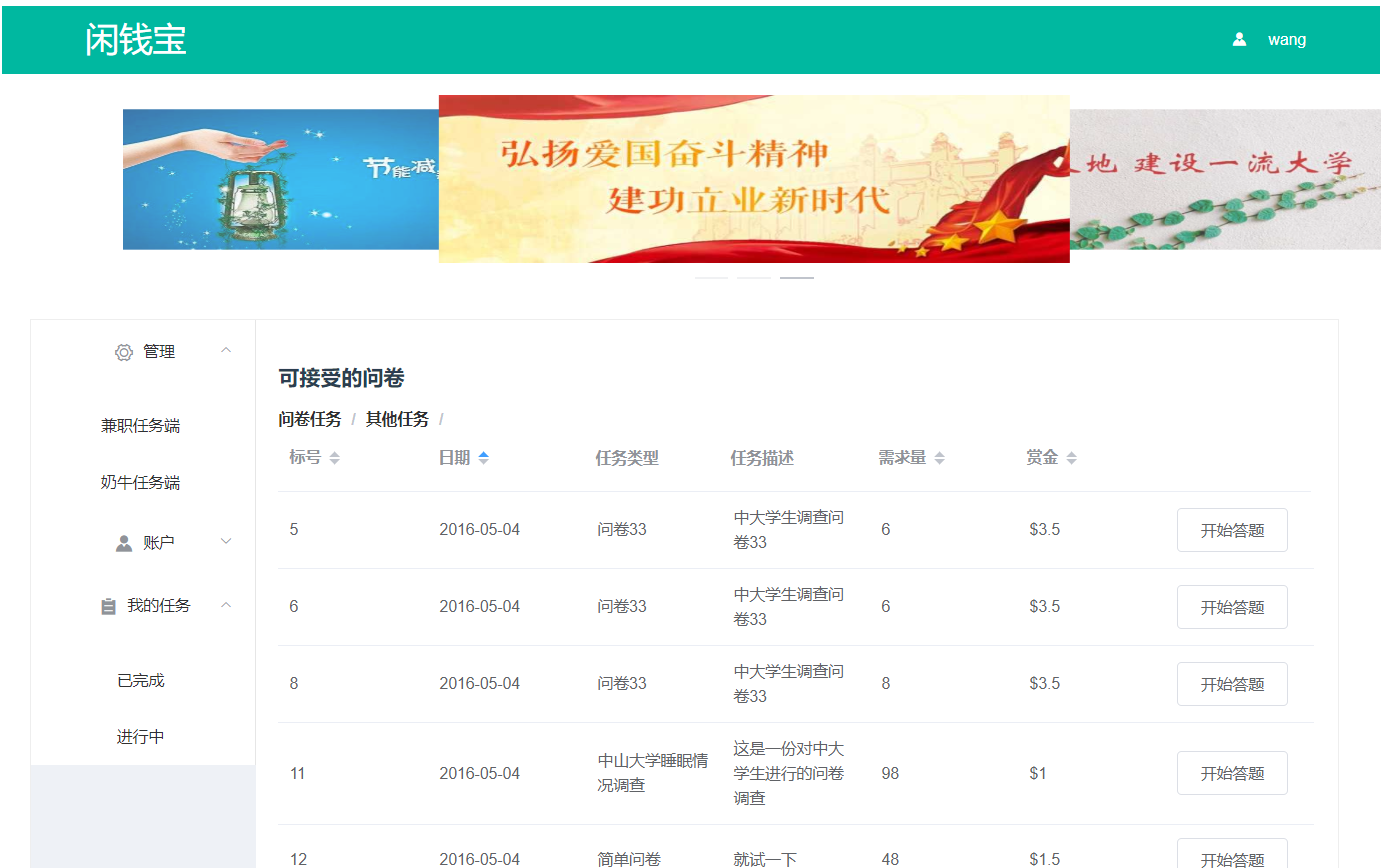Select 已完成 under my tasks
This screenshot has height=868, width=1381.
(140, 681)
